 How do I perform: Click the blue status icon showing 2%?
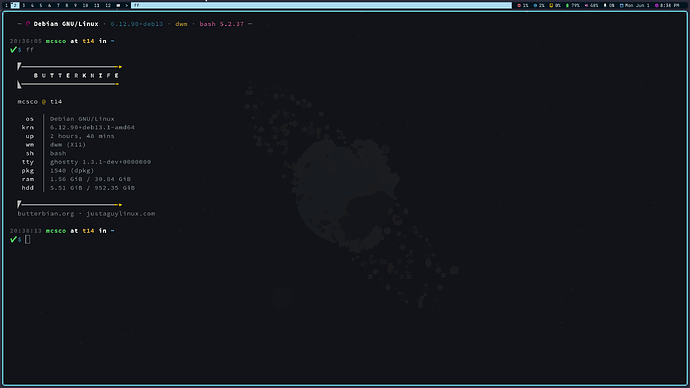click(x=535, y=5)
